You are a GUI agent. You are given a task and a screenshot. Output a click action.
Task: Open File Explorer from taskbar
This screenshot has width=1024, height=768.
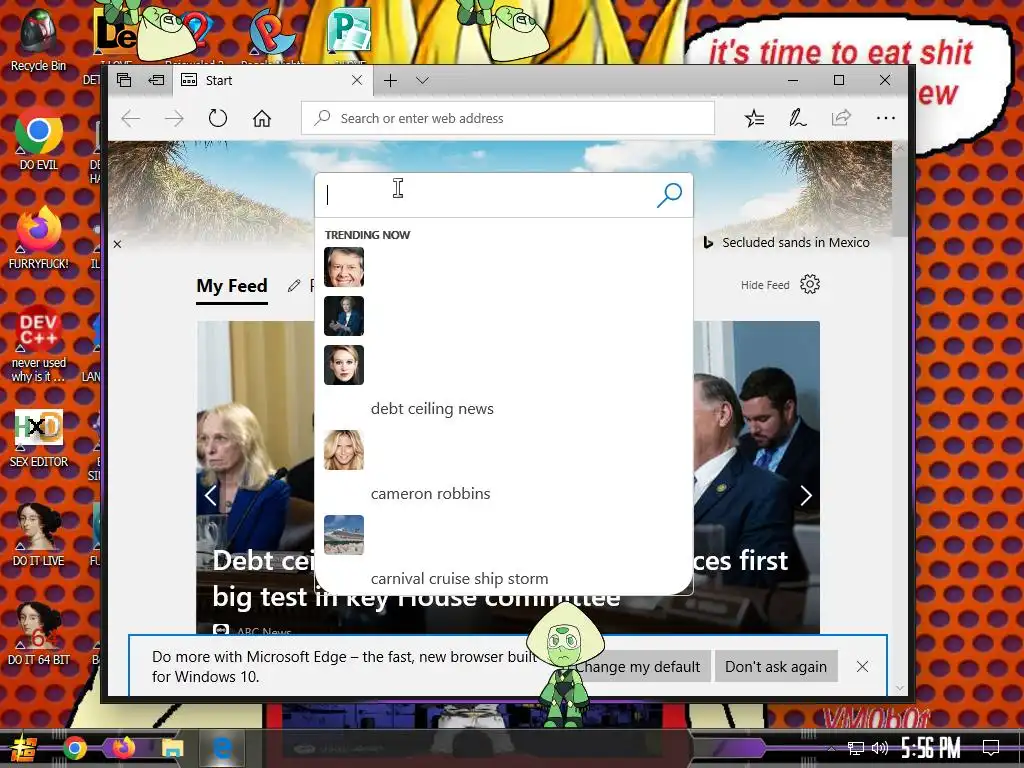tap(172, 748)
